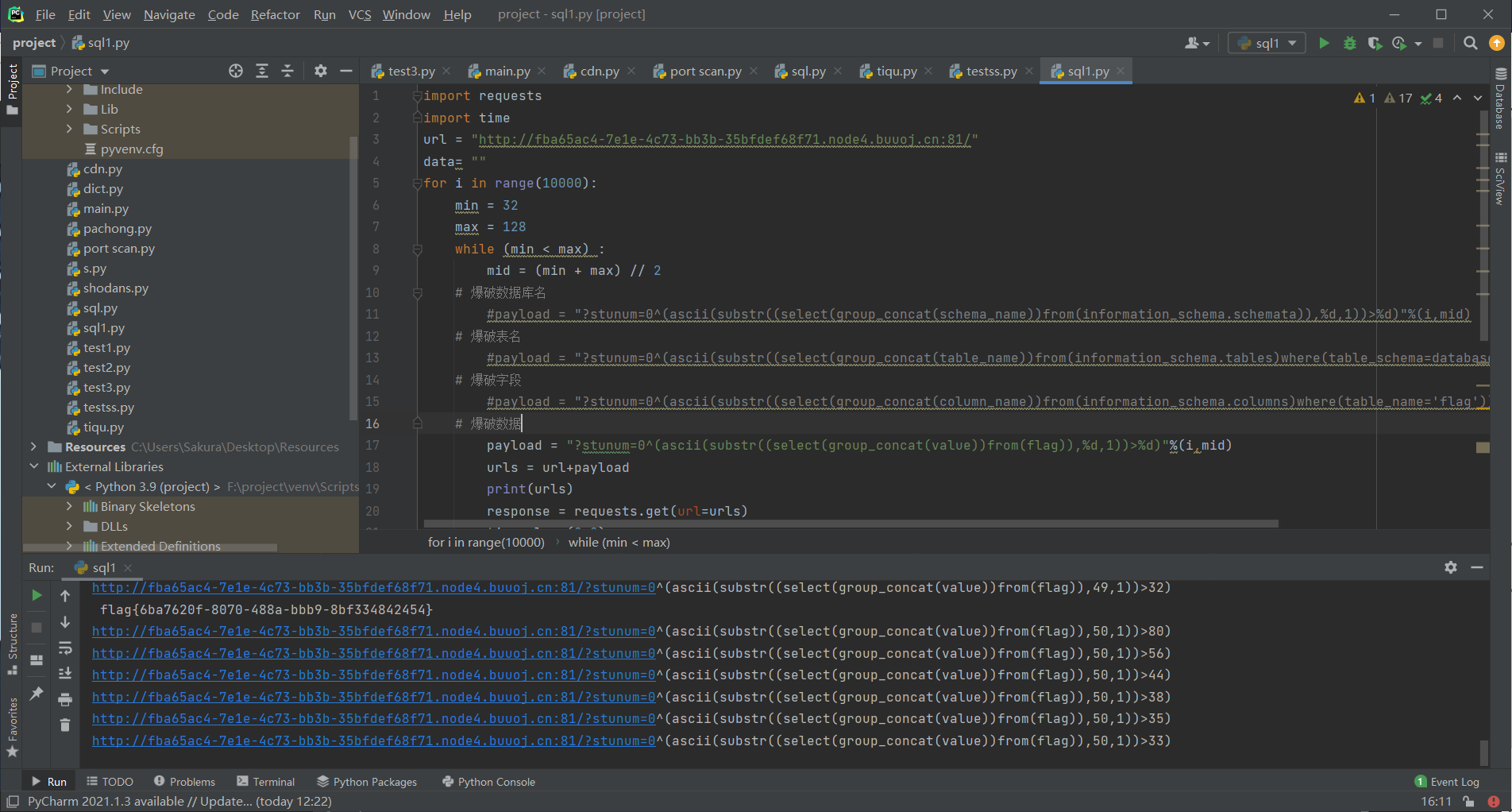Click the orange update notification icon
The width and height of the screenshot is (1512, 812).
pyautogui.click(x=1497, y=43)
